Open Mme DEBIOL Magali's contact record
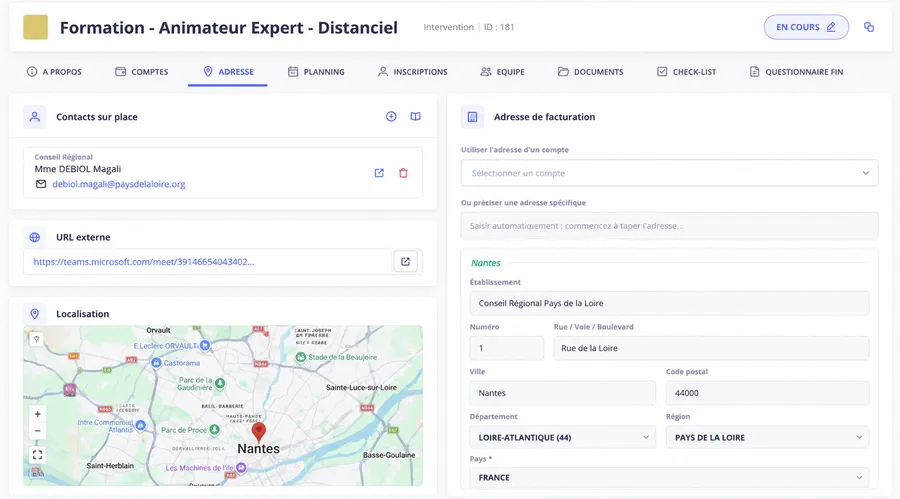Image resolution: width=900 pixels, height=499 pixels. pyautogui.click(x=379, y=173)
